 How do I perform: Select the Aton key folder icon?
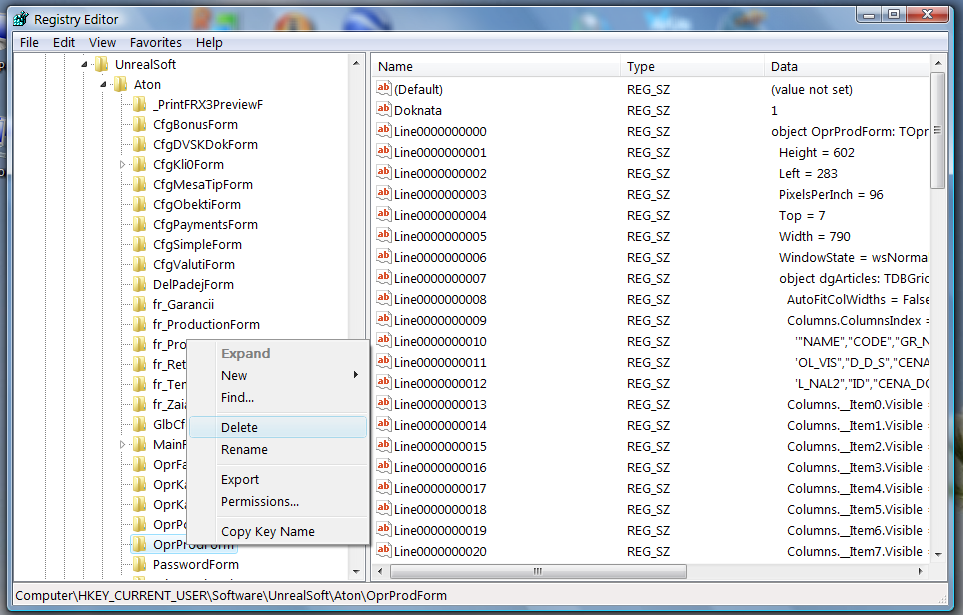tap(118, 84)
